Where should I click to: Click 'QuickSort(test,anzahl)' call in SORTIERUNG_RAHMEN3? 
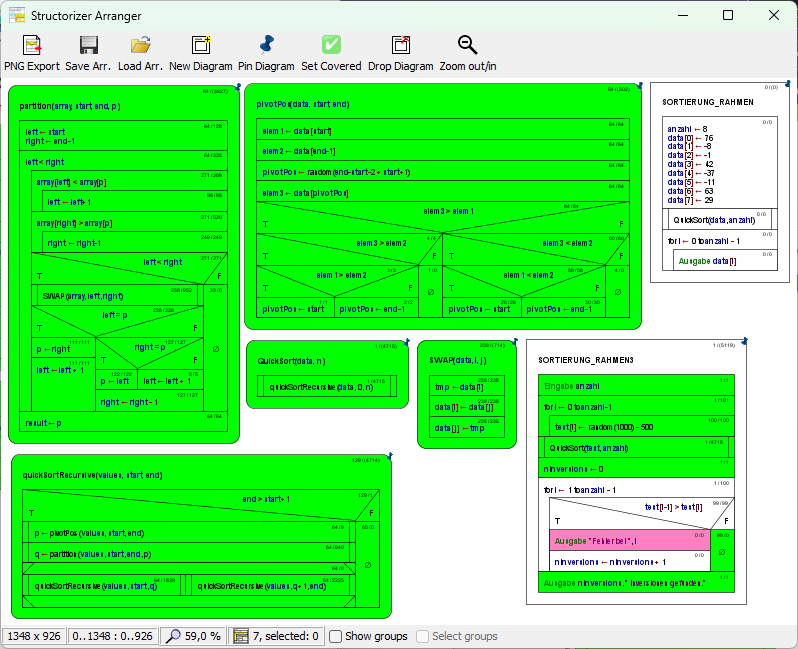(636, 447)
